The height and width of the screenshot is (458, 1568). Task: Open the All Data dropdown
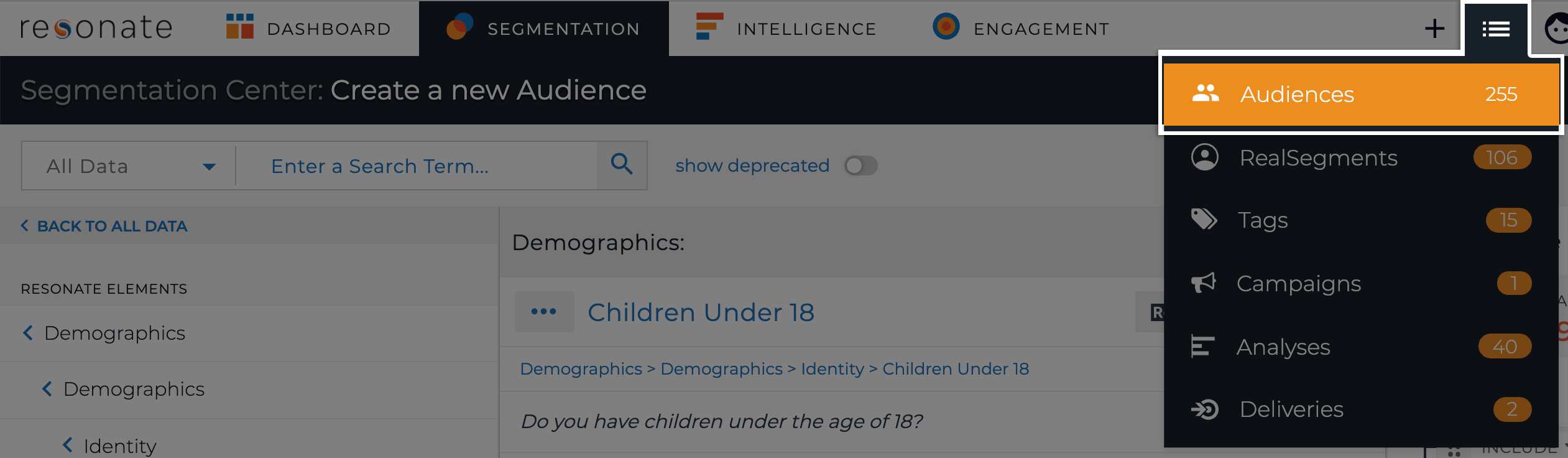tap(129, 166)
